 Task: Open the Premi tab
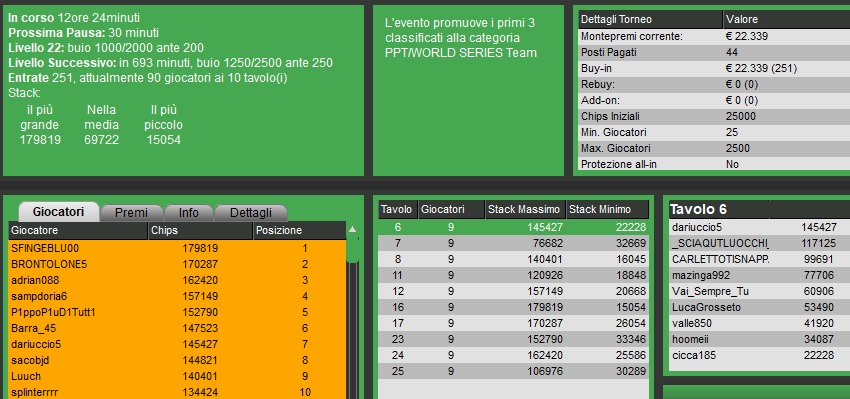(131, 213)
